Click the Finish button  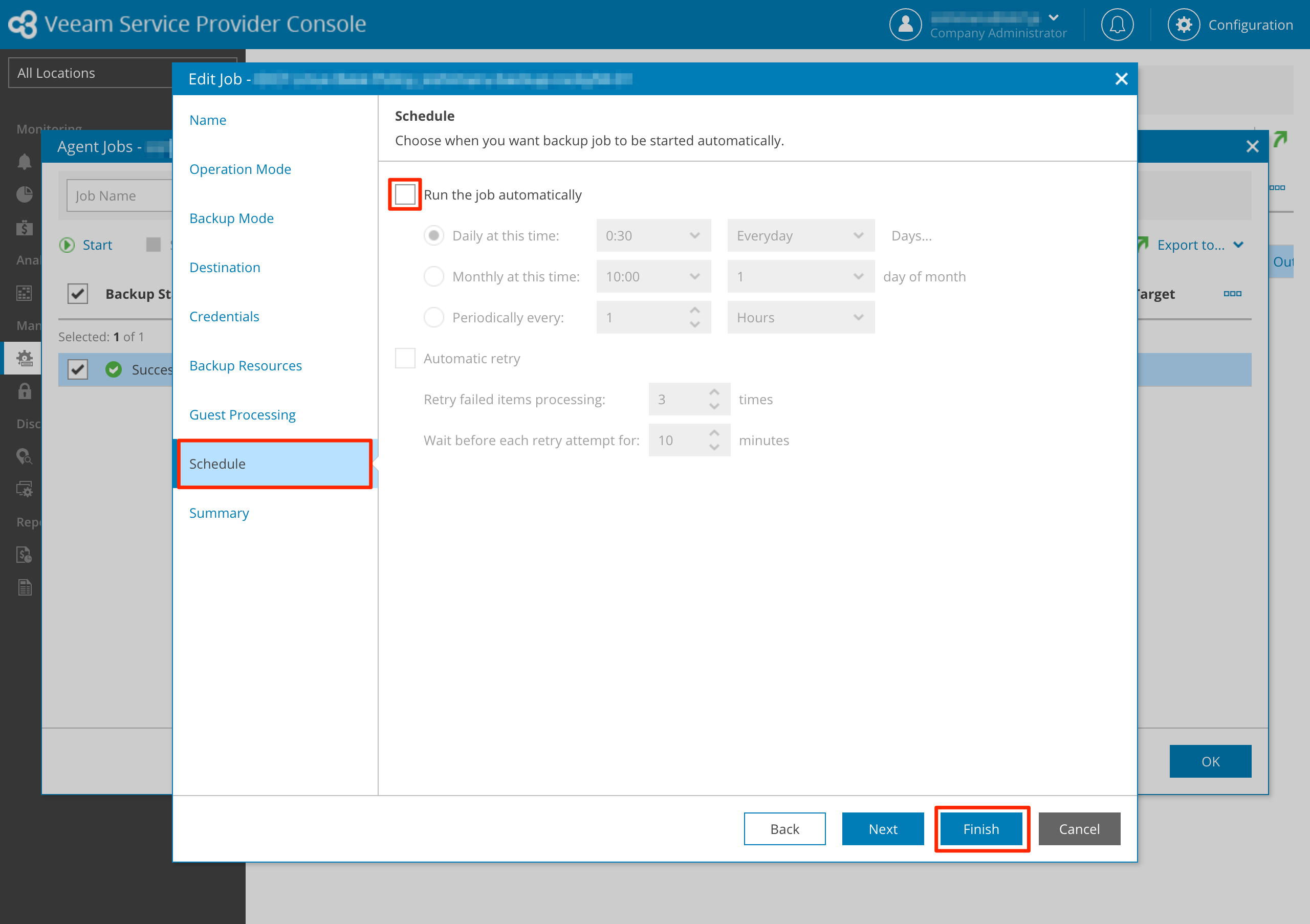[x=981, y=829]
